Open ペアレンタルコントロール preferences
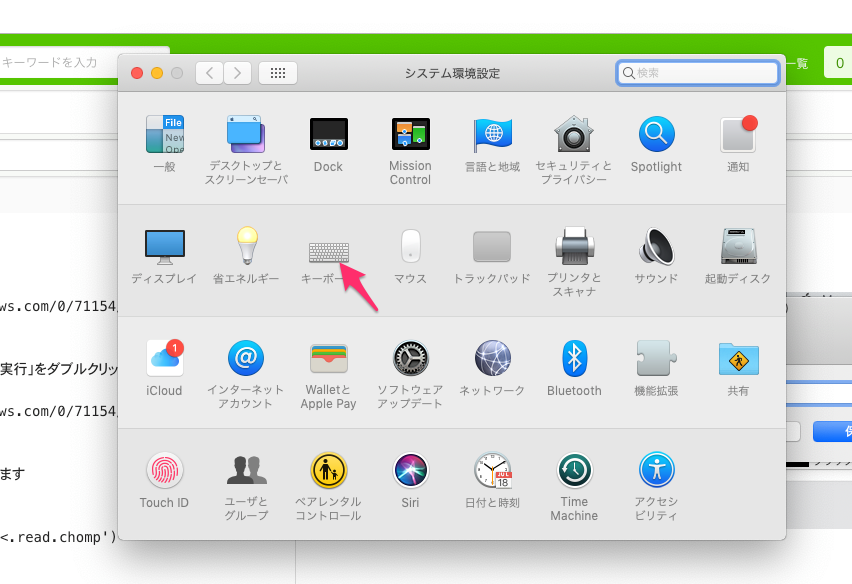852x584 pixels. [329, 470]
